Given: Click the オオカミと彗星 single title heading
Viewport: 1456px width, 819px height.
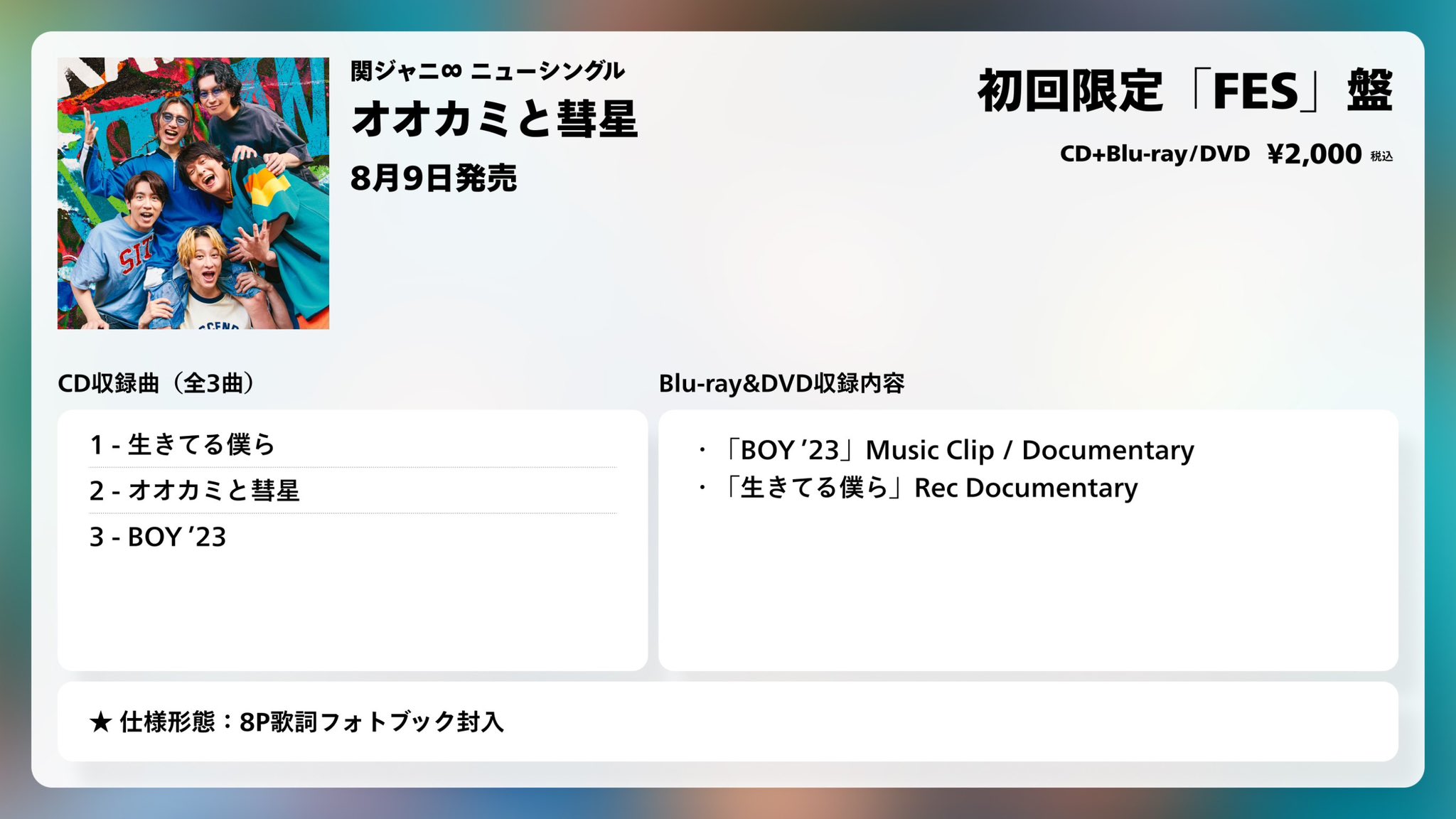Looking at the screenshot, I should click(x=494, y=119).
